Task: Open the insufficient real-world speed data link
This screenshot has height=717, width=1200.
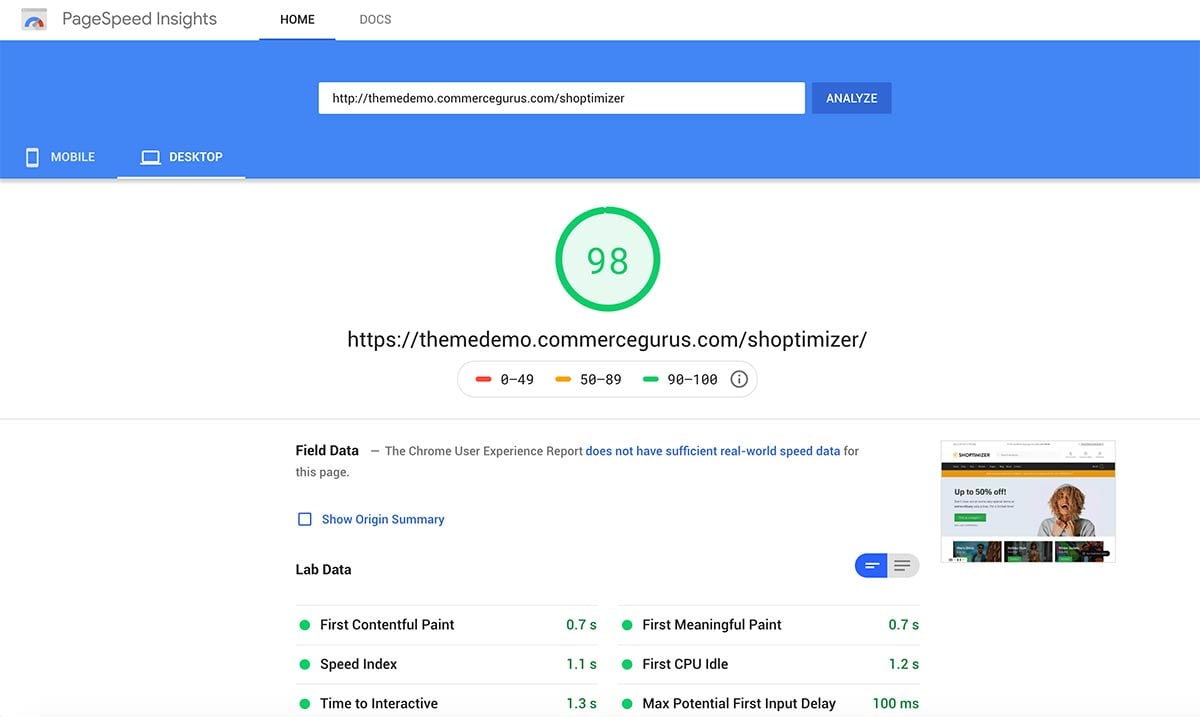Action: coord(712,451)
